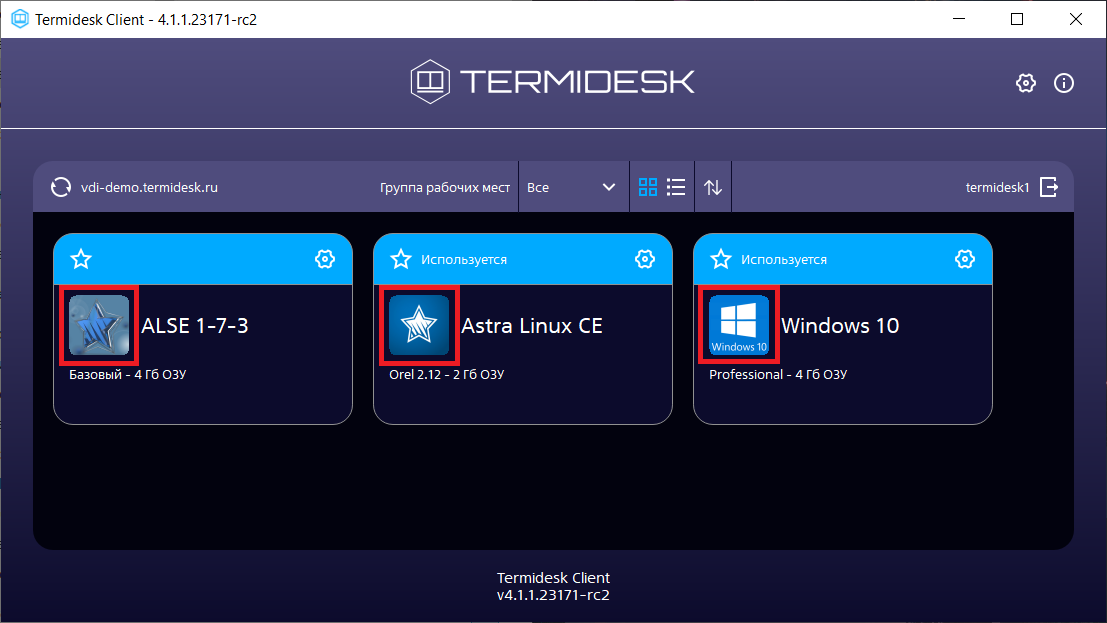Toggle the sort order arrows
Viewport: 1107px width, 623px height.
coord(713,187)
